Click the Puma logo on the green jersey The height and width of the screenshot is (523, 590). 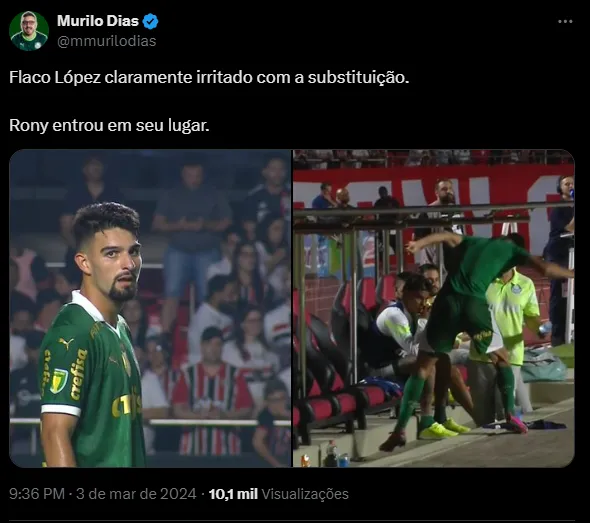[x=65, y=342]
